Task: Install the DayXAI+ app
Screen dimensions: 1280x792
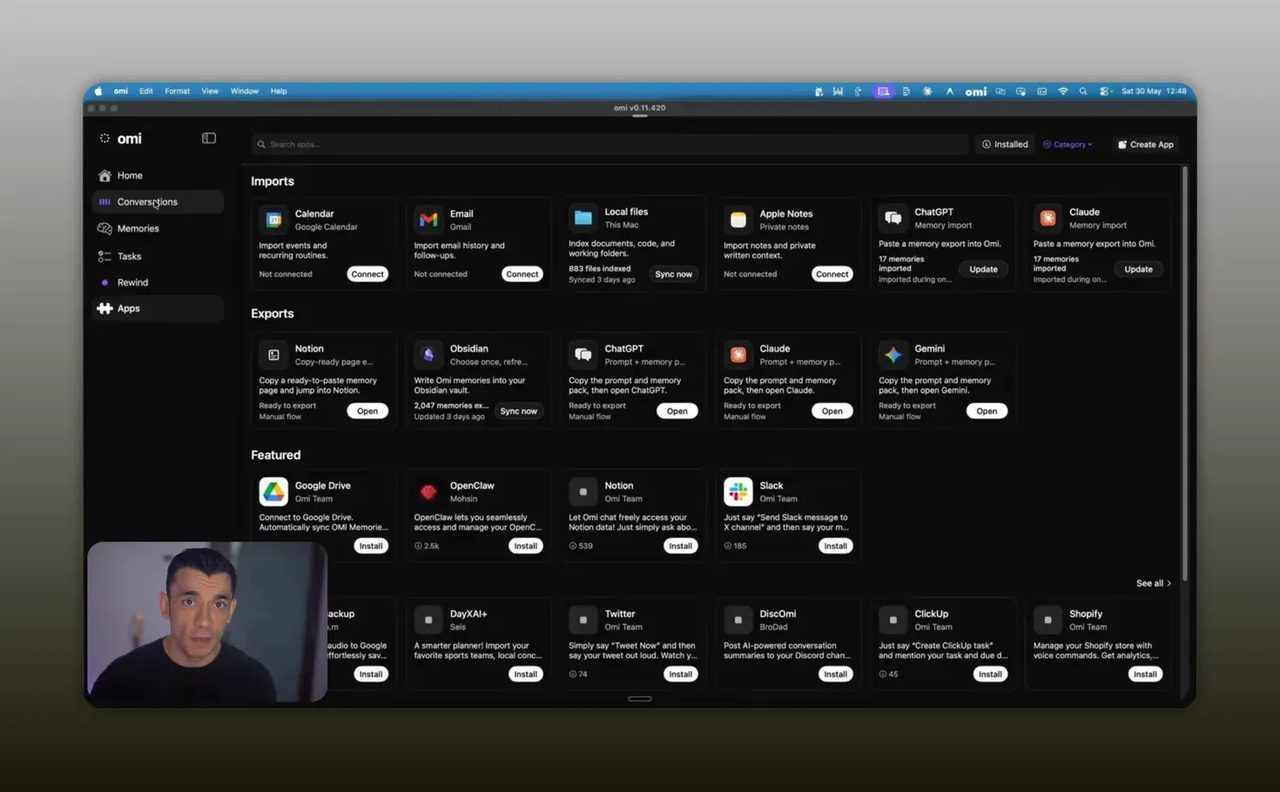Action: pos(525,674)
